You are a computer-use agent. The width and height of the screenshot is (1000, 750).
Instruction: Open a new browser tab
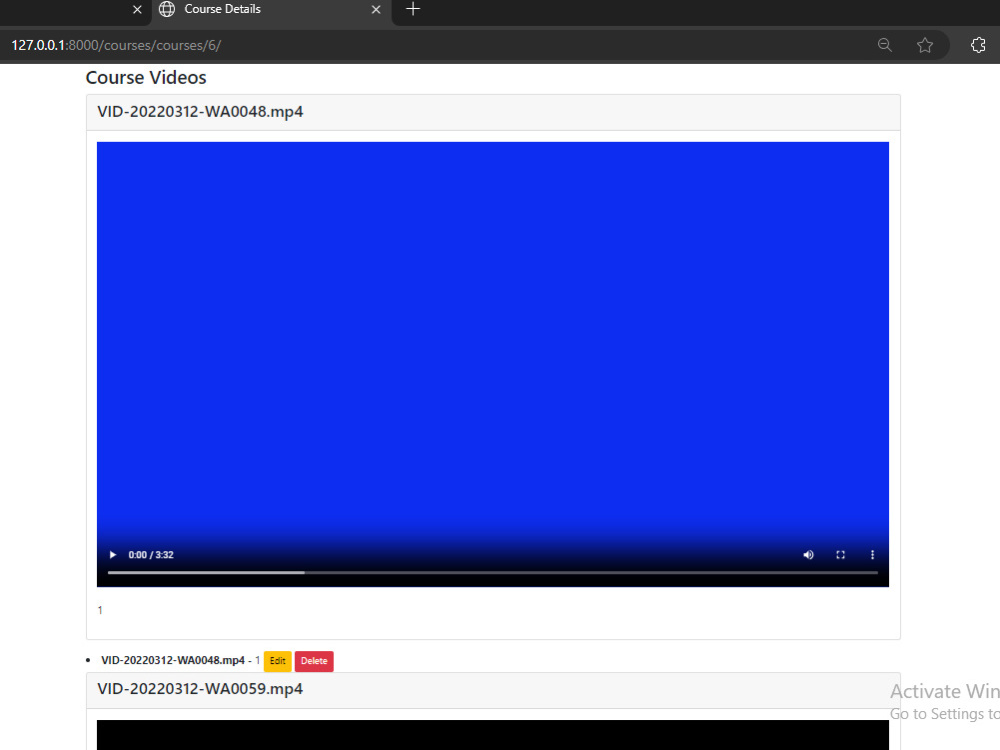413,9
